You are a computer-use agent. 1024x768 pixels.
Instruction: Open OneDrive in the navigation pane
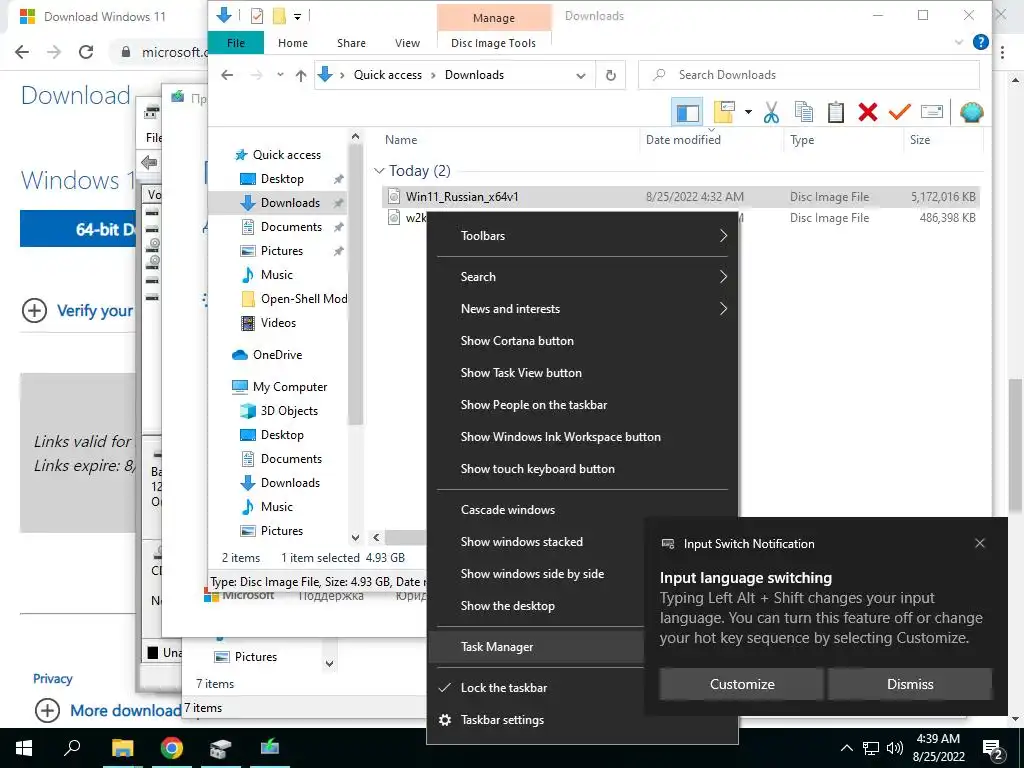(268, 355)
